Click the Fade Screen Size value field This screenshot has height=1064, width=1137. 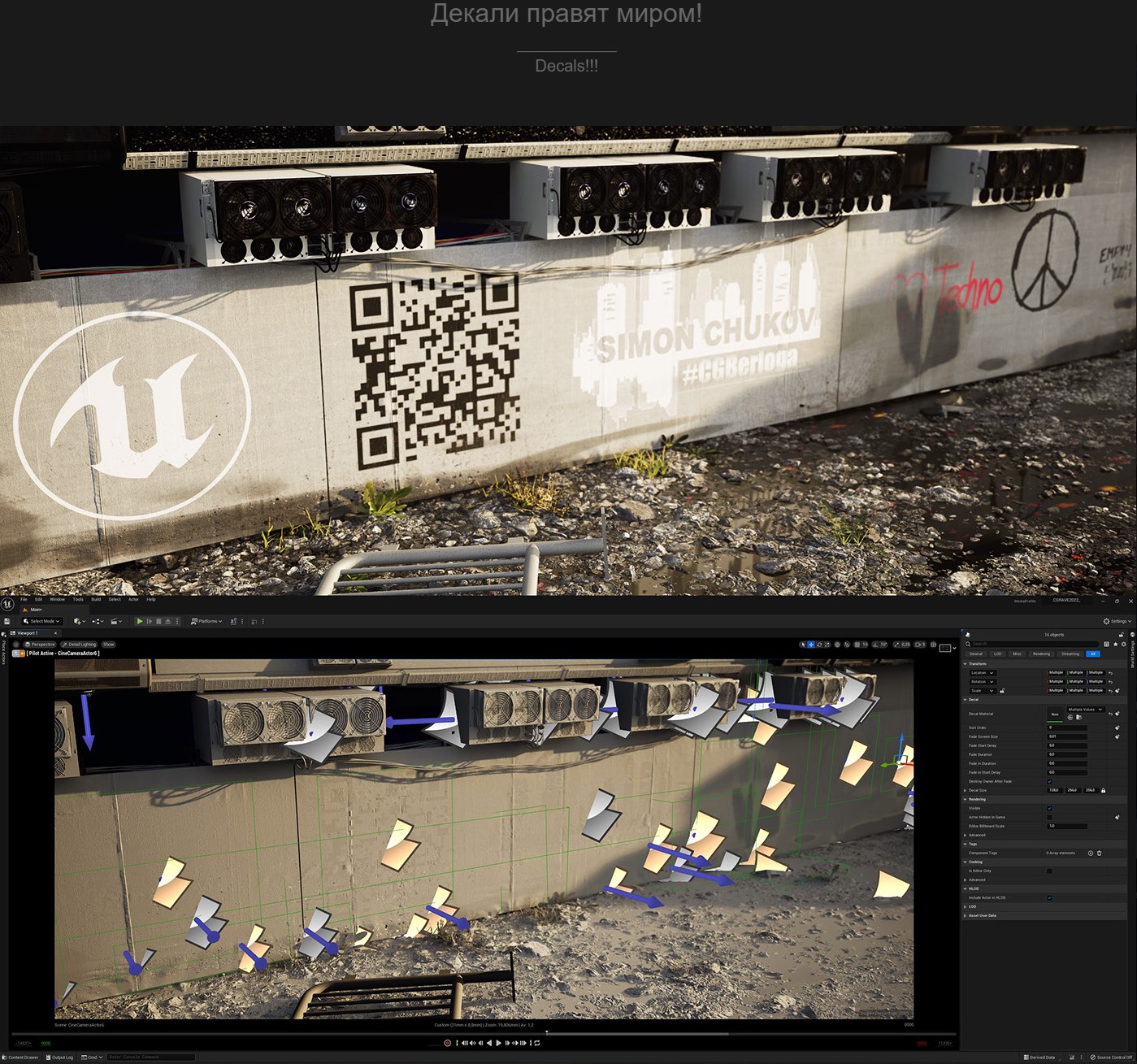coord(1067,736)
